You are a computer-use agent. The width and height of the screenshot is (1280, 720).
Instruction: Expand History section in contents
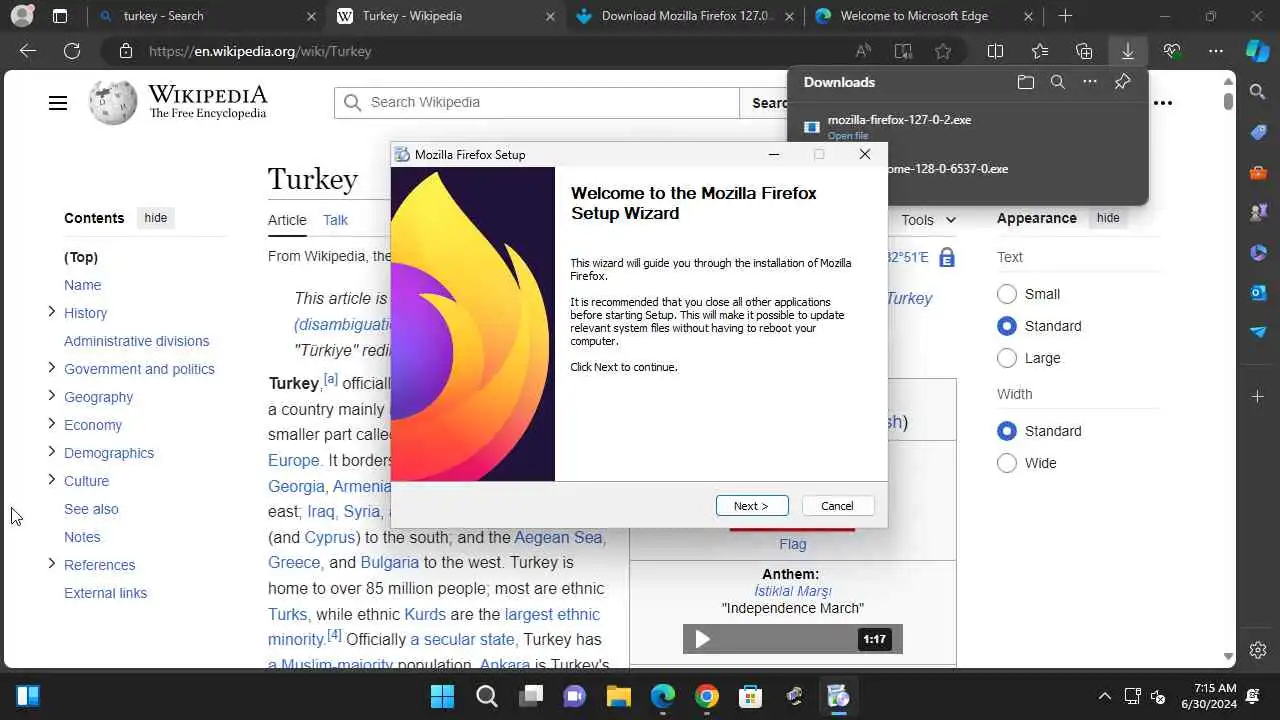(x=51, y=312)
